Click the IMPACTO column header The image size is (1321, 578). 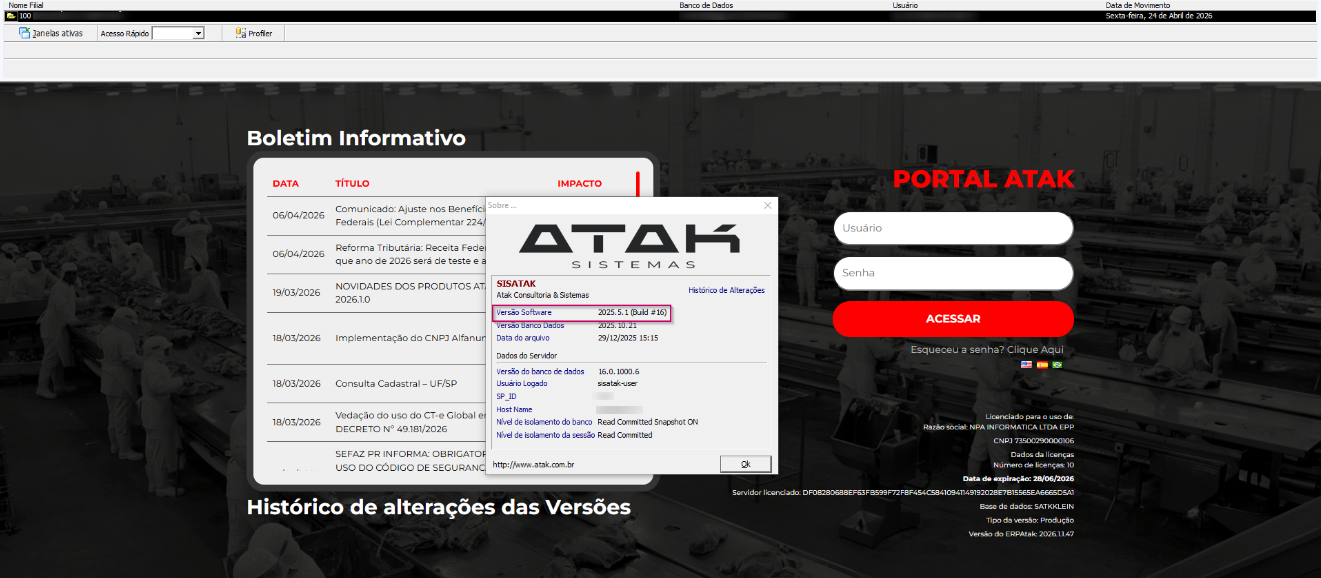[x=580, y=184]
